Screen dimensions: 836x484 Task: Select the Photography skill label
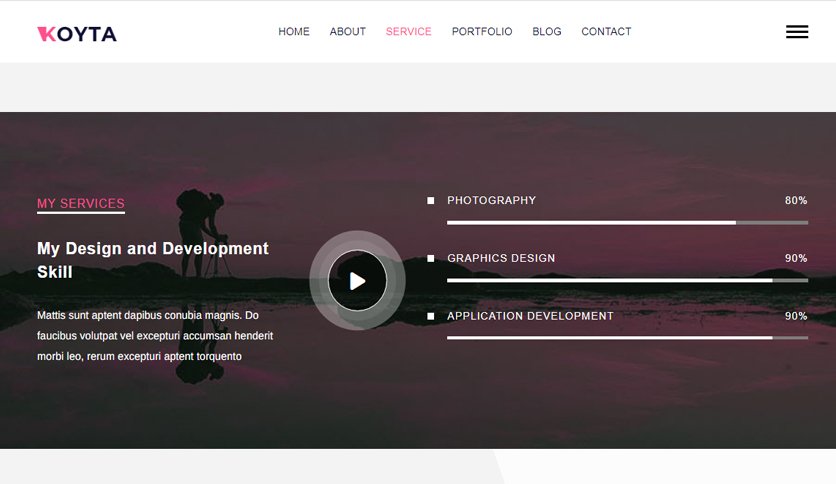click(492, 200)
